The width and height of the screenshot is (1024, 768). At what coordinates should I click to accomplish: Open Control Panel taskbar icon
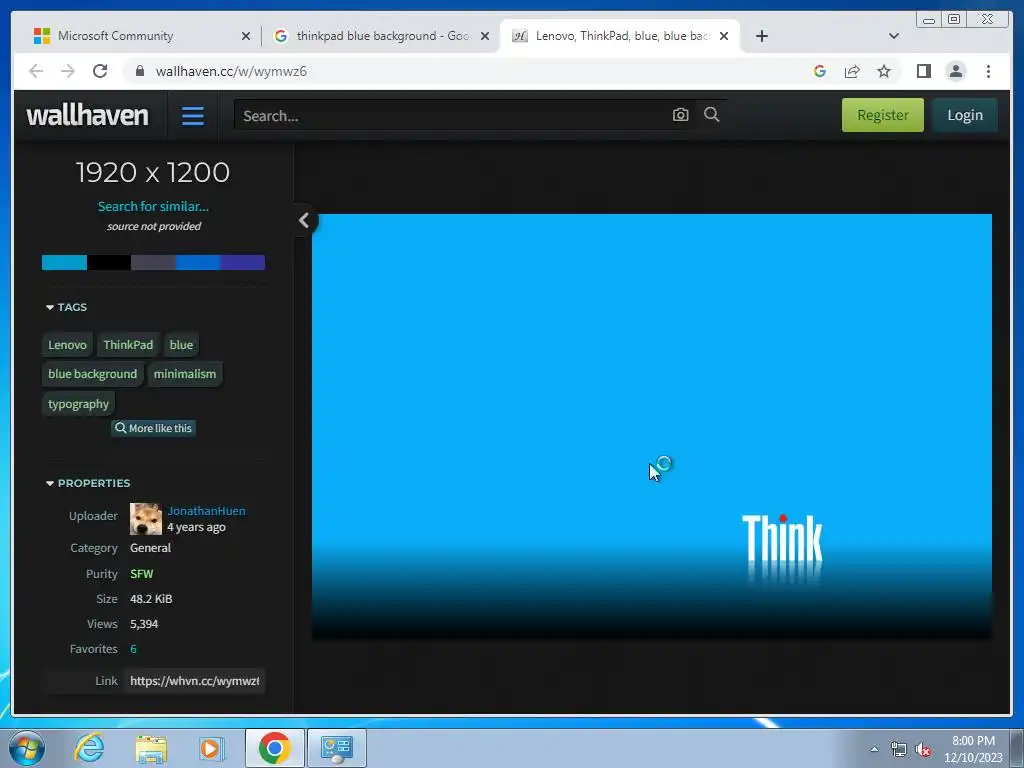tap(336, 748)
